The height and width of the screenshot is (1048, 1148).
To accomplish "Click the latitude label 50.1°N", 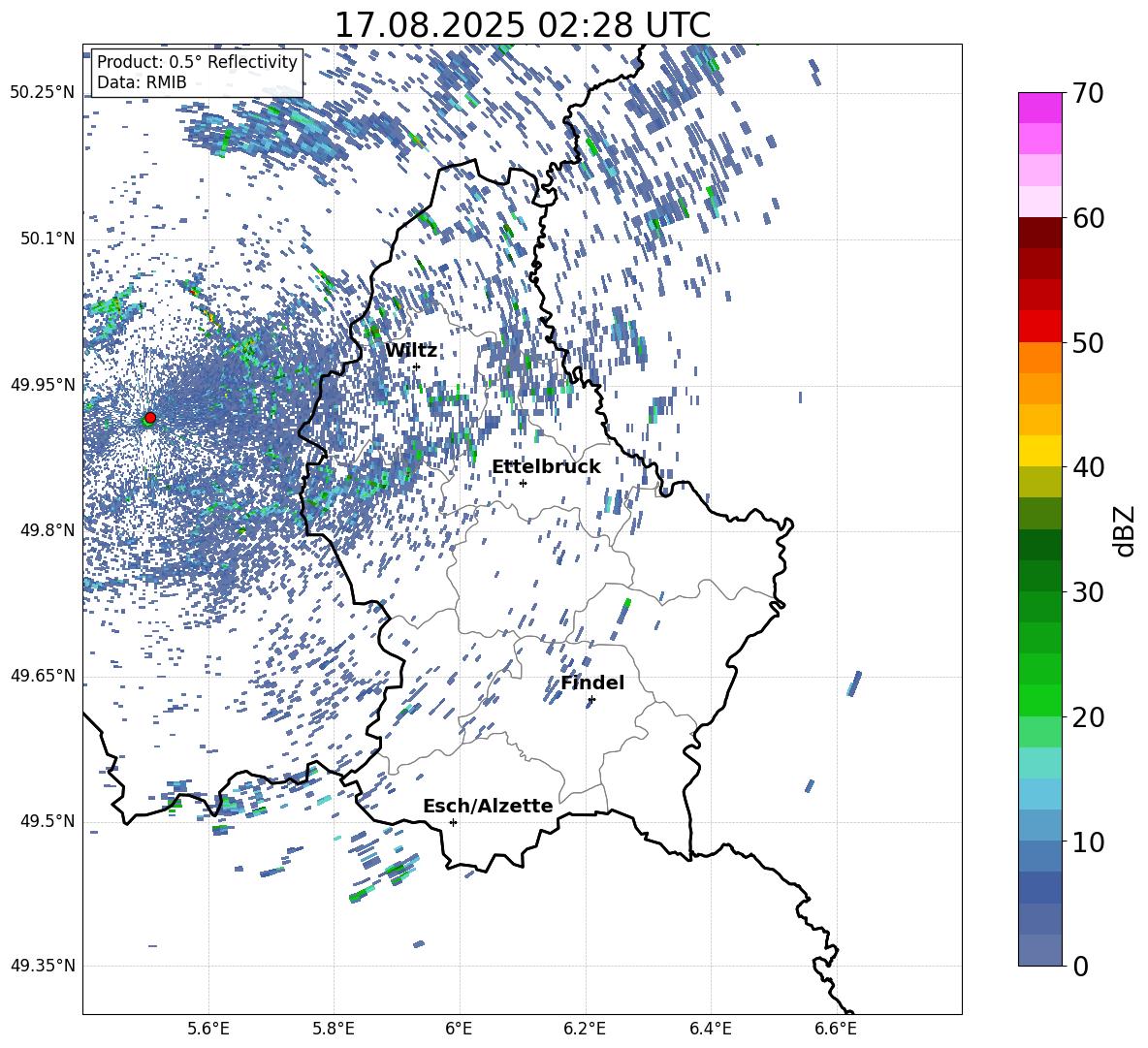I will [x=47, y=239].
